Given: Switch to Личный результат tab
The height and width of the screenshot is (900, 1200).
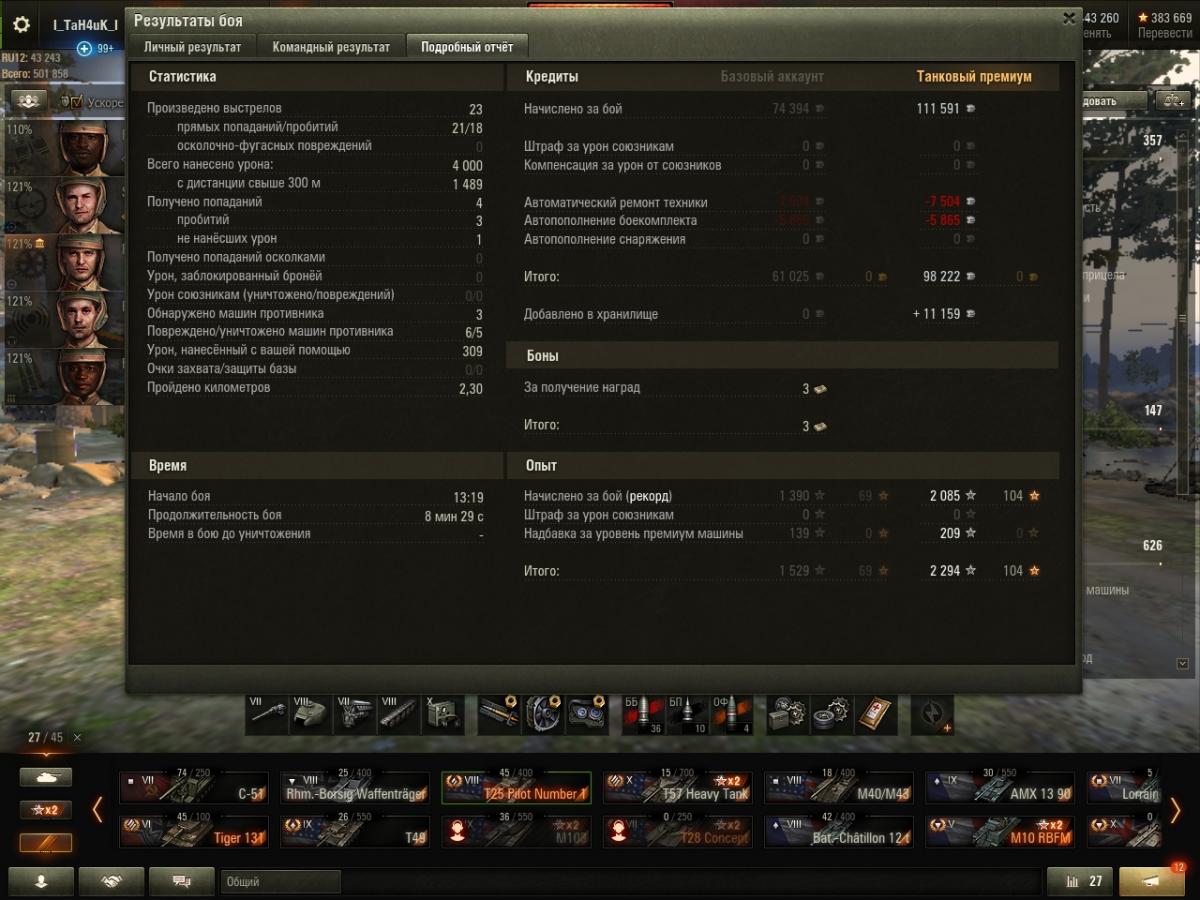Looking at the screenshot, I should 192,47.
